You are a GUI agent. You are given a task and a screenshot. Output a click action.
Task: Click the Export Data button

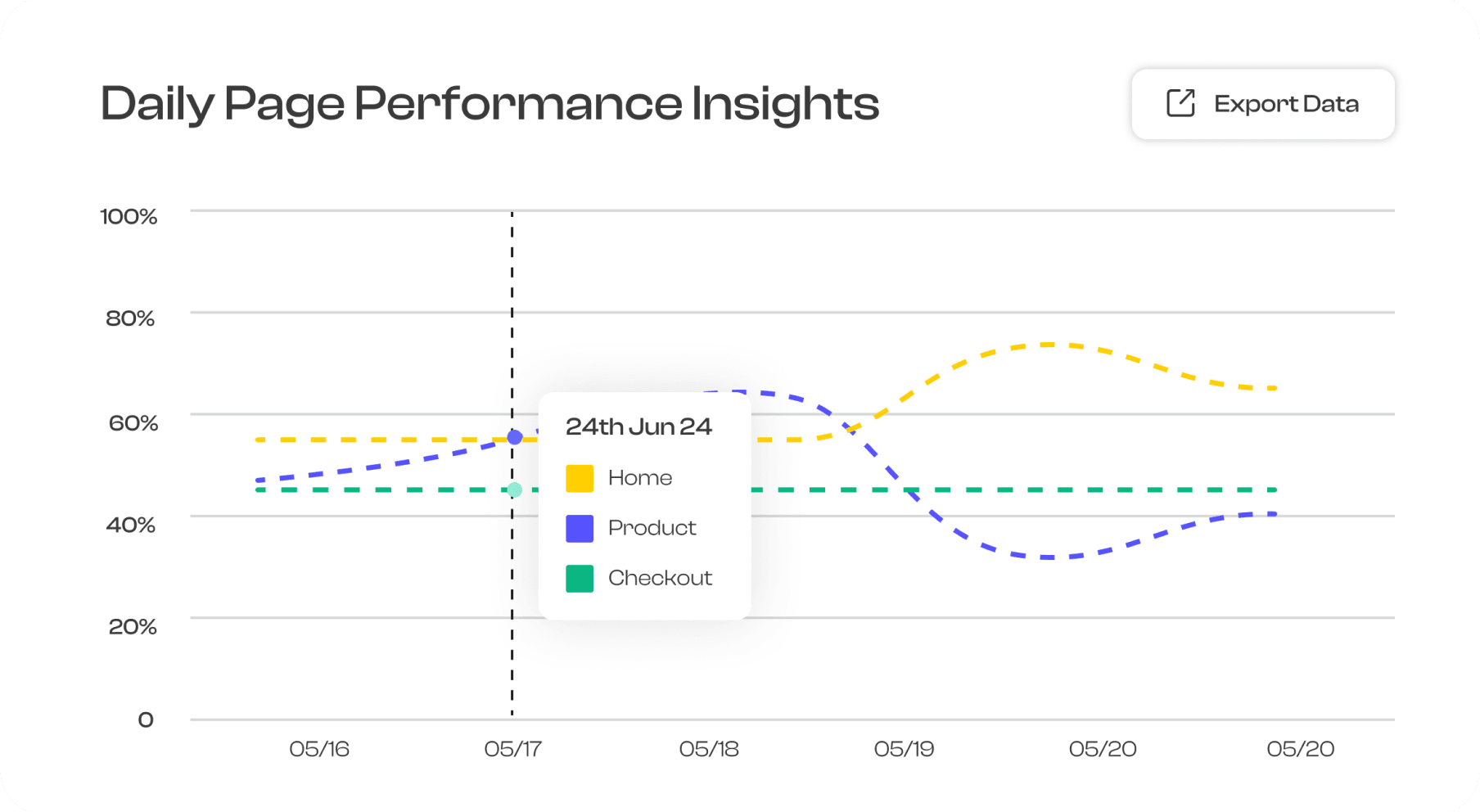point(1262,104)
